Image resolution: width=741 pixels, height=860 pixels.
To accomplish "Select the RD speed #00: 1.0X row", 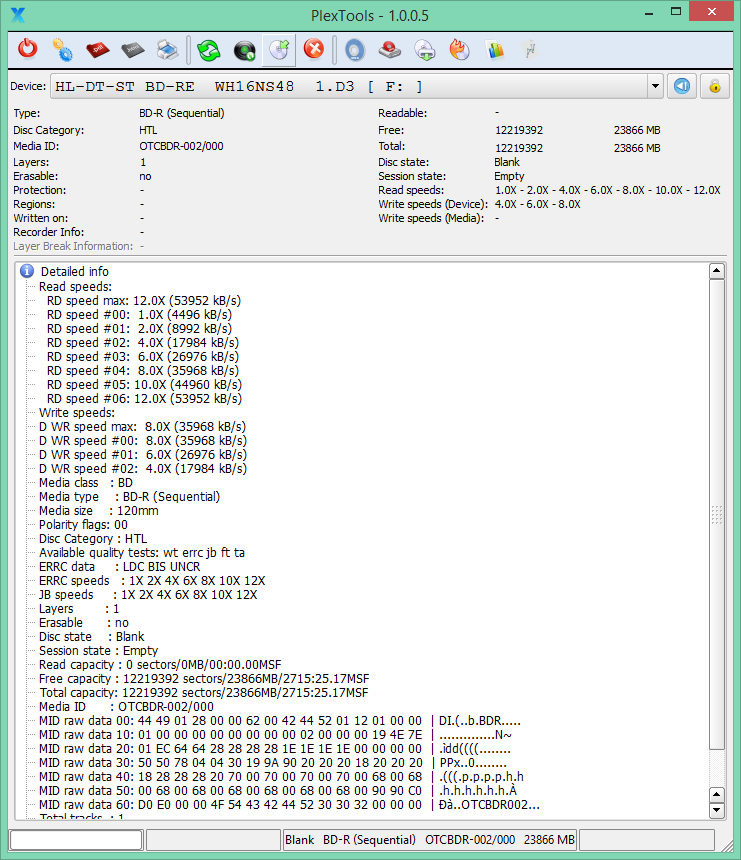I will [139, 315].
